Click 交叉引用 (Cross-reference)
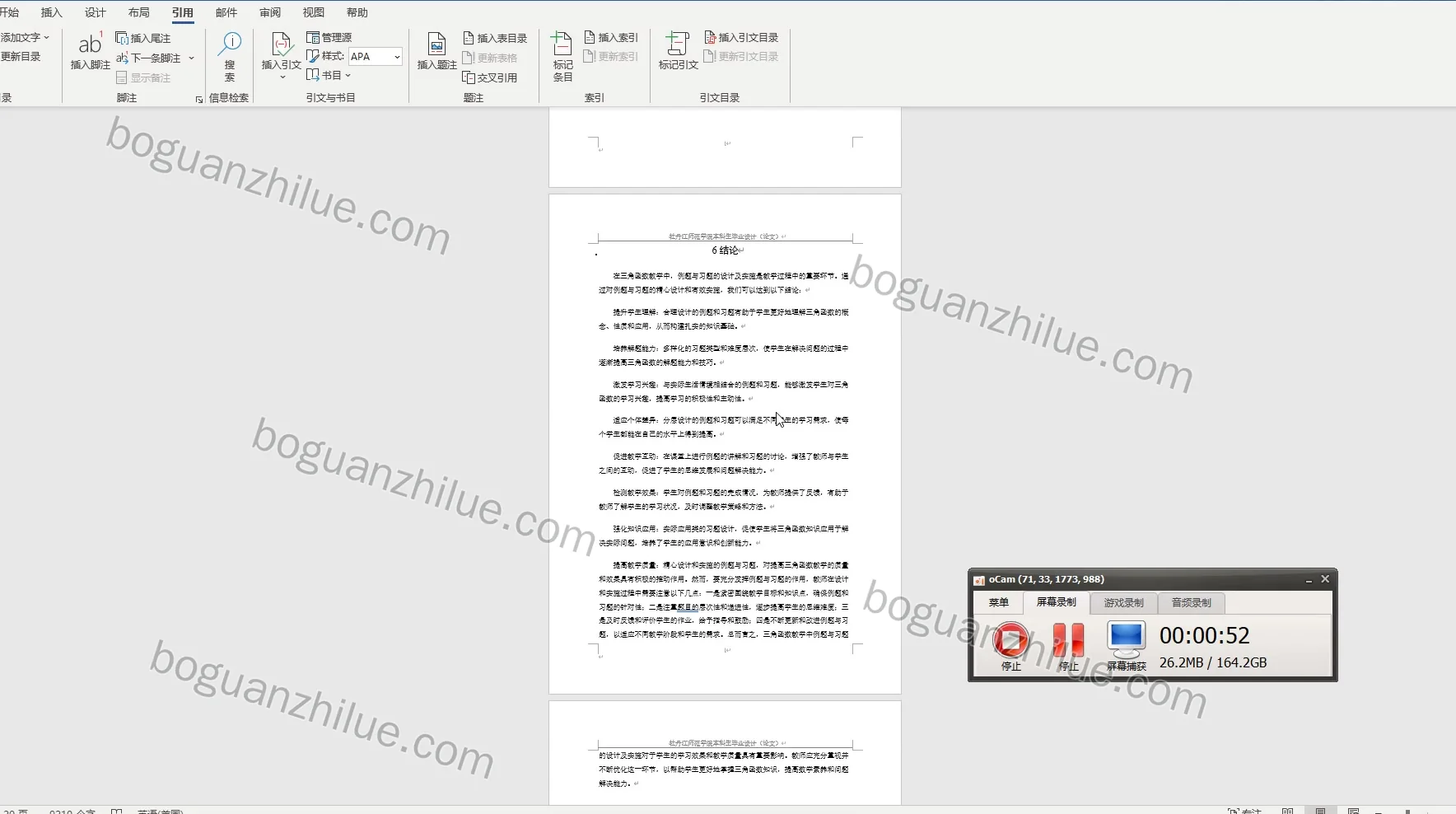 [x=490, y=77]
